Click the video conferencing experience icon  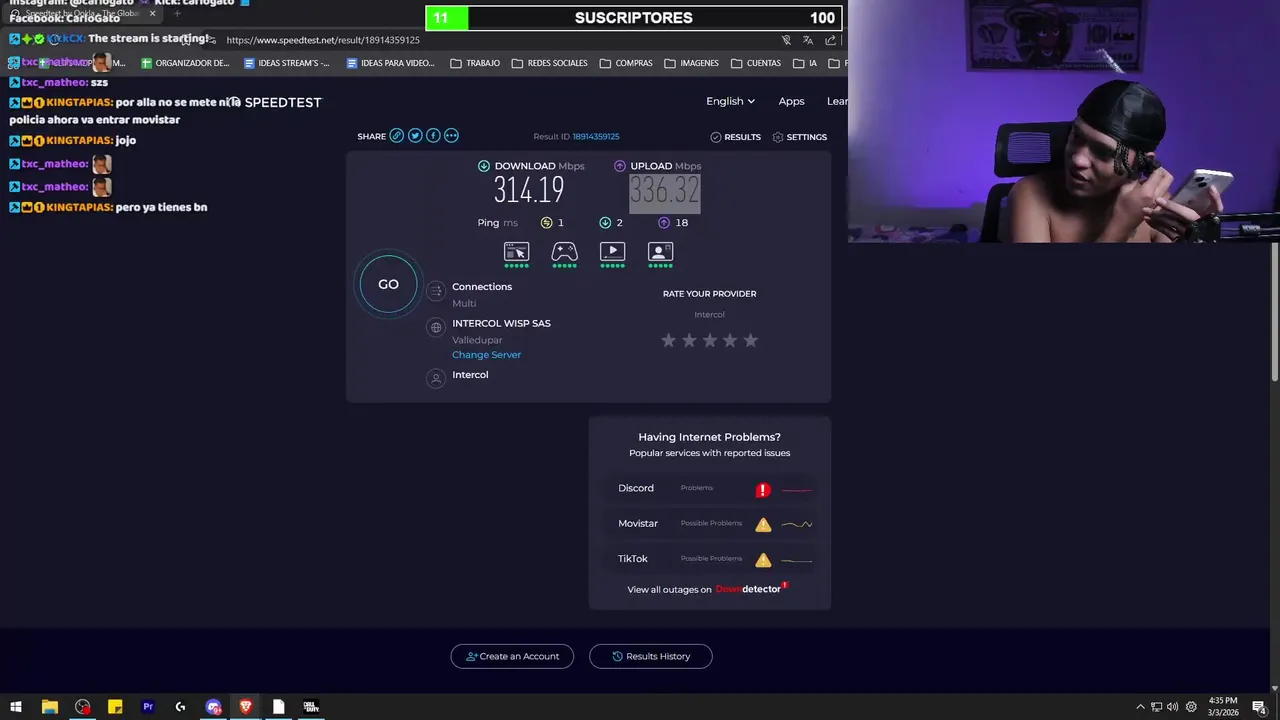pyautogui.click(x=660, y=252)
